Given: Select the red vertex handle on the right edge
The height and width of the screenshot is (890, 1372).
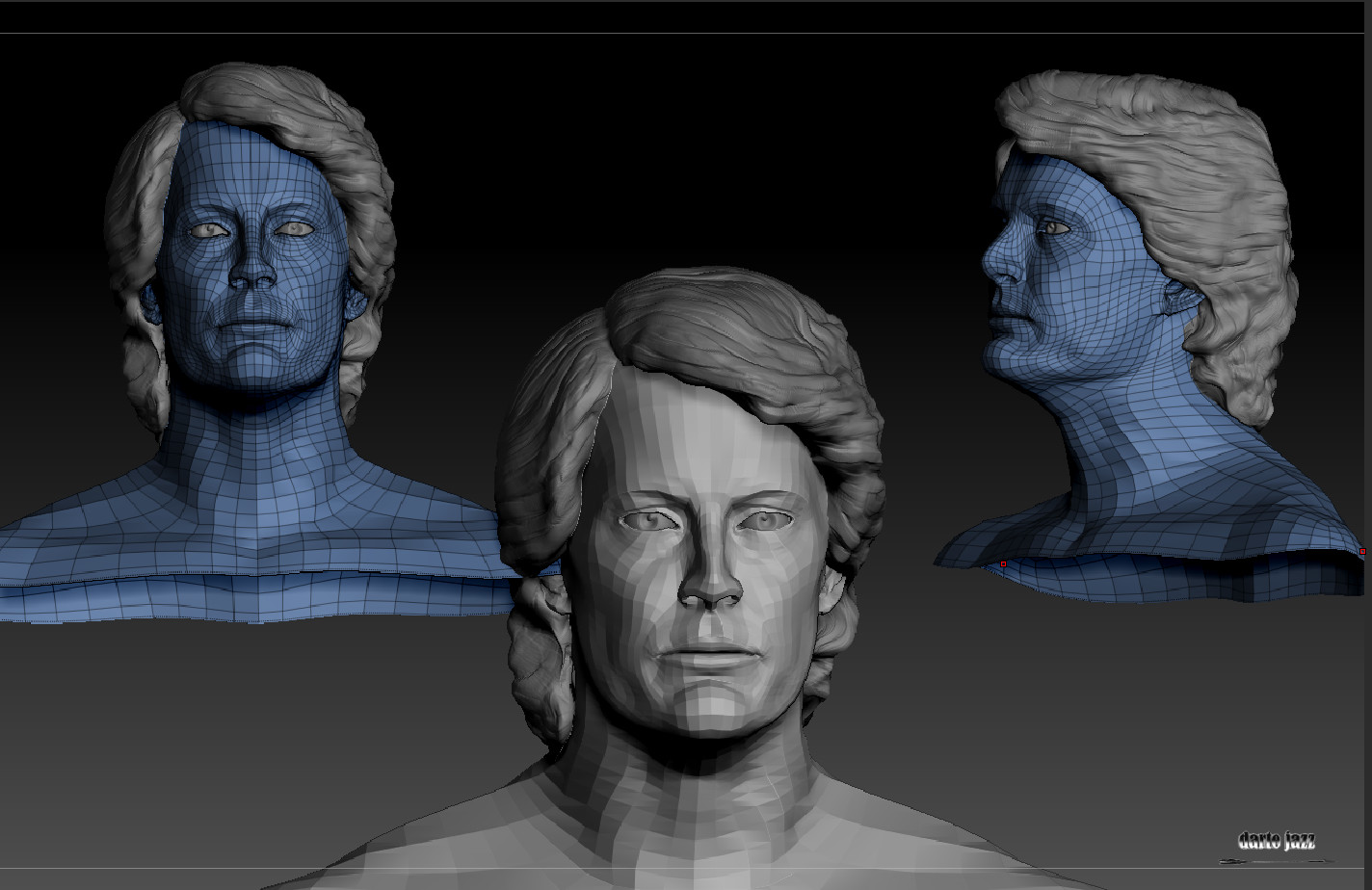Looking at the screenshot, I should 1361,553.
